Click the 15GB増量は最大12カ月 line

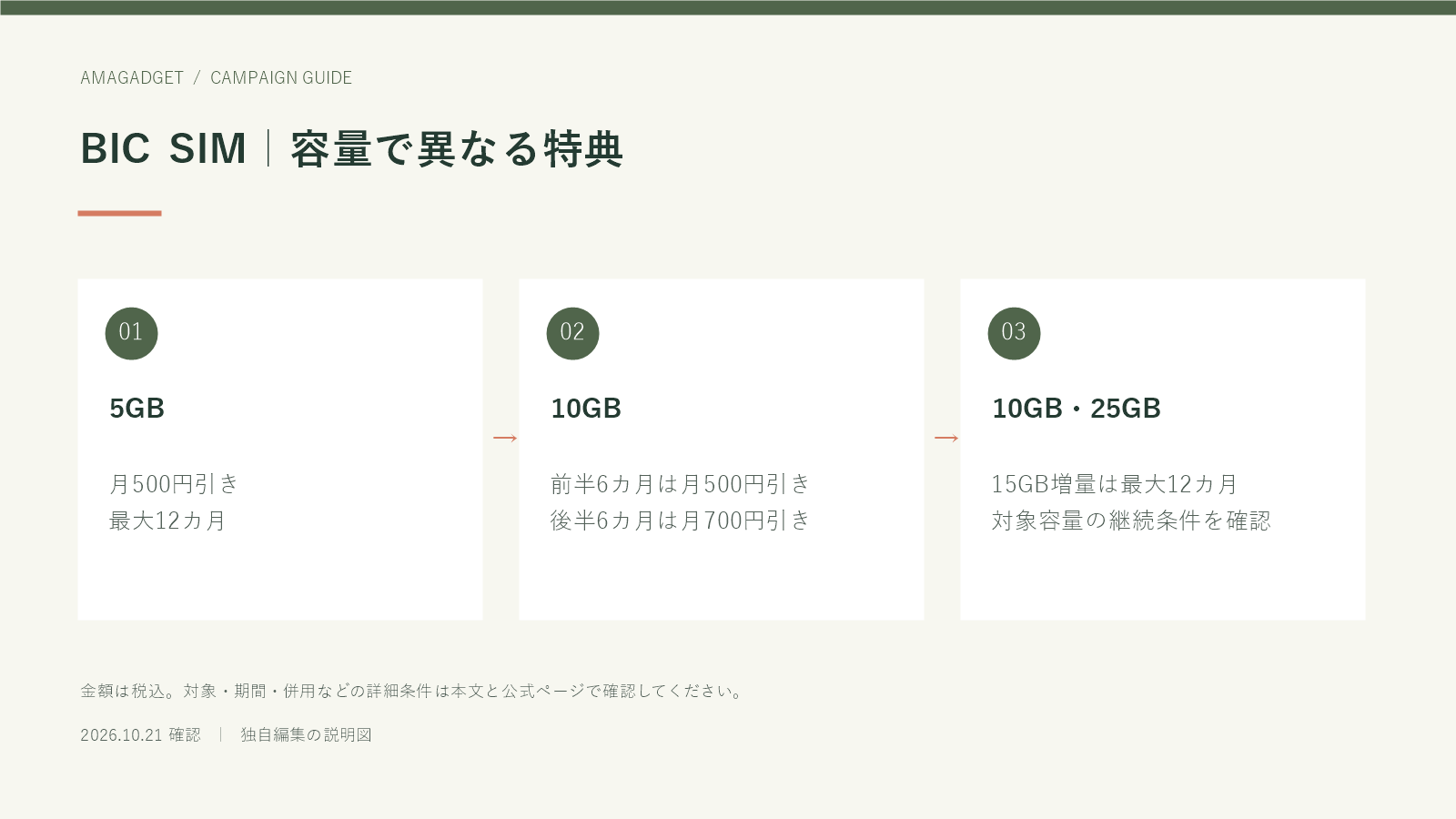point(1115,484)
